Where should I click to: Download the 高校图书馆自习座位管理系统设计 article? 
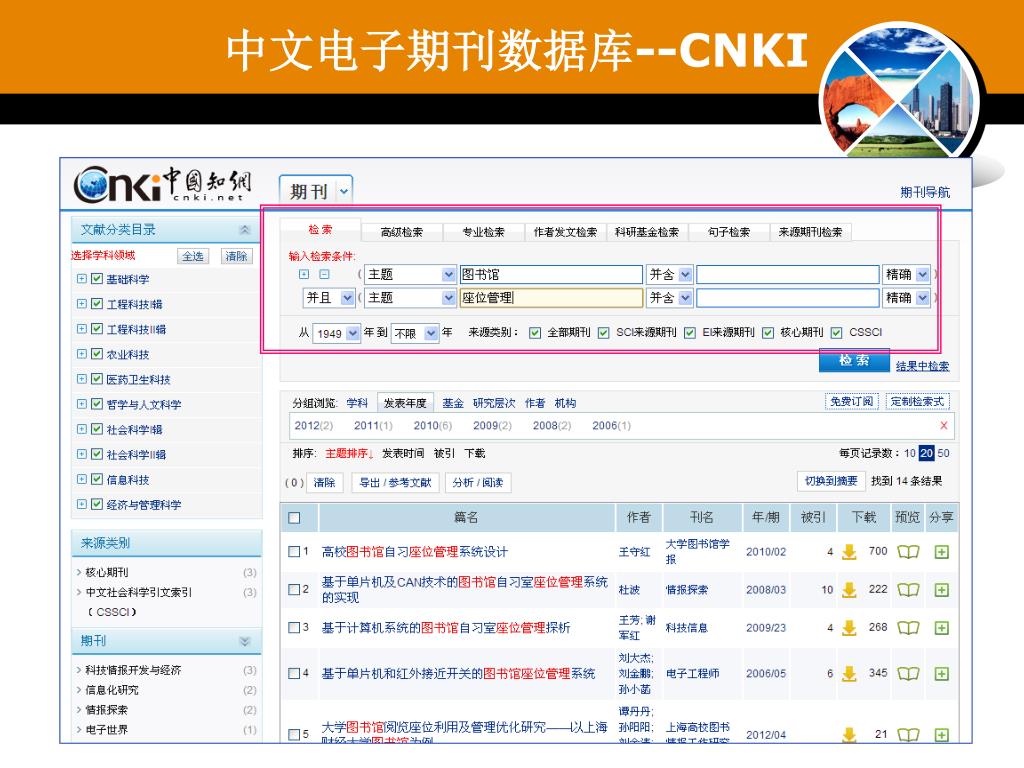point(849,552)
